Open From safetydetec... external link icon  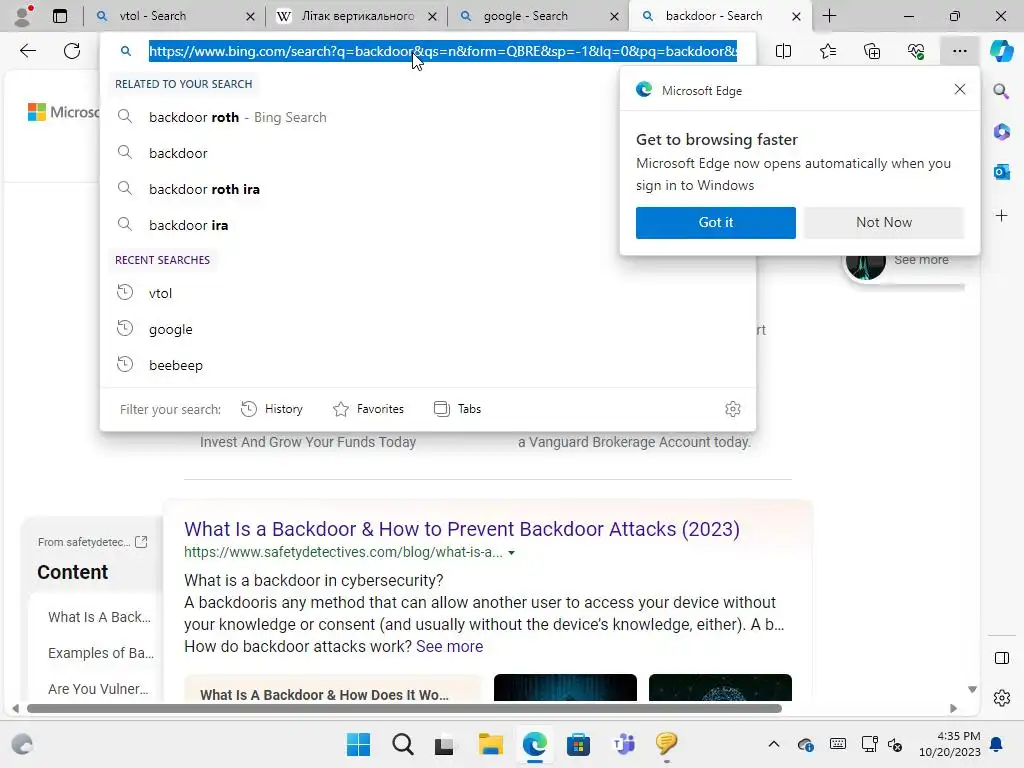point(141,541)
